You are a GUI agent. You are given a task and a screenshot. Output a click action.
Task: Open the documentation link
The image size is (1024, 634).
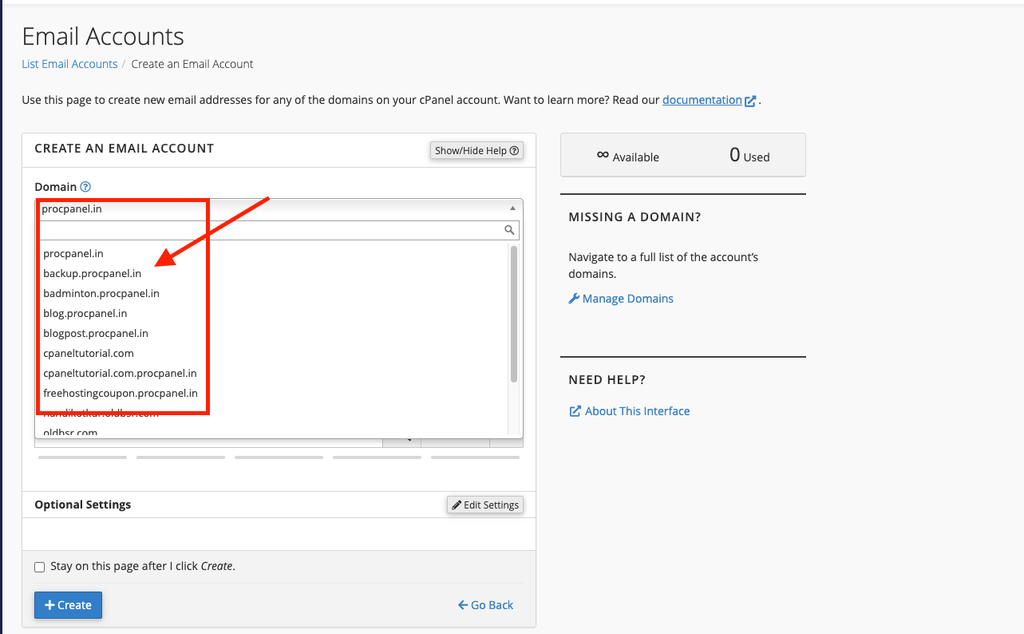(x=702, y=100)
